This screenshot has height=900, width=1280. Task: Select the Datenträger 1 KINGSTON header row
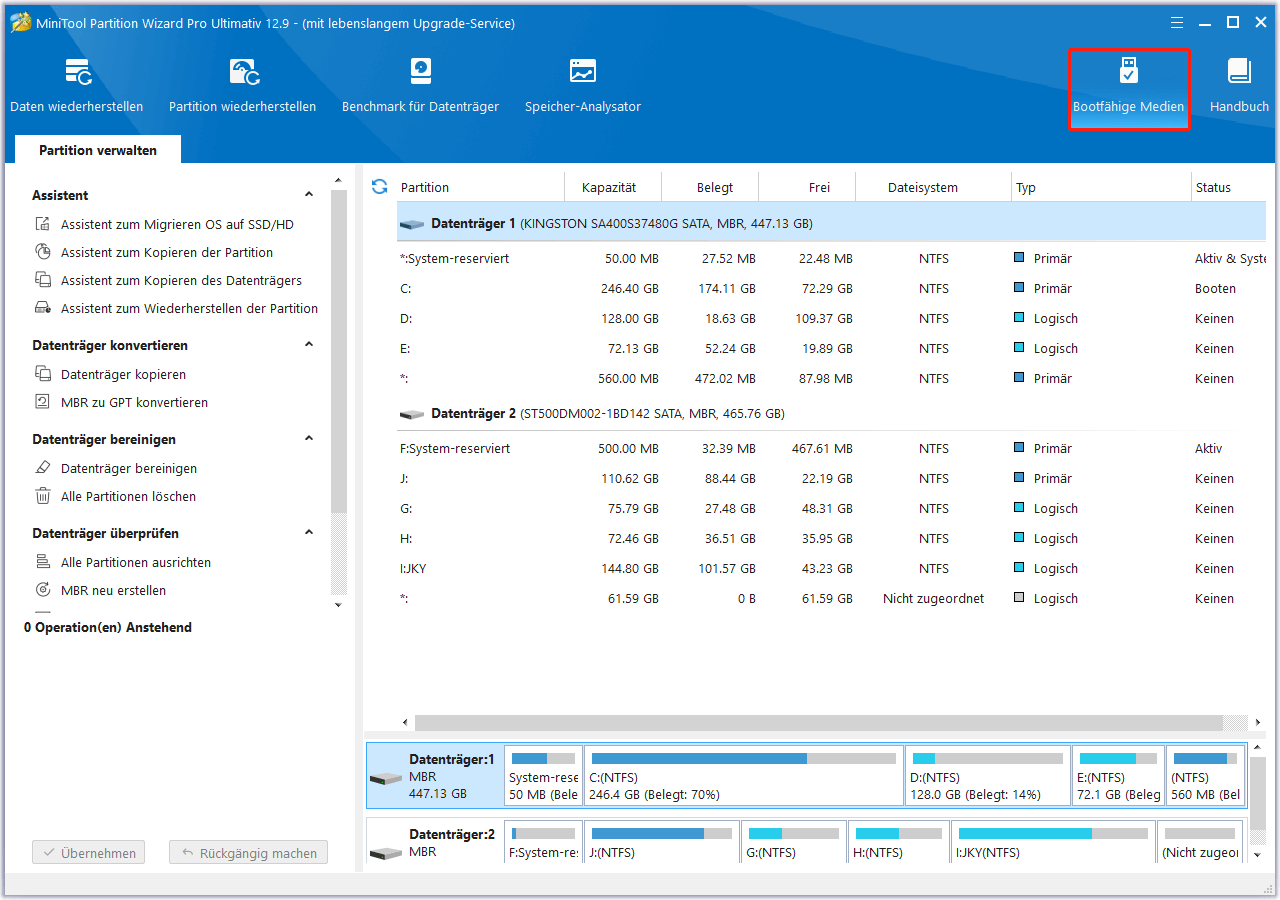[832, 224]
